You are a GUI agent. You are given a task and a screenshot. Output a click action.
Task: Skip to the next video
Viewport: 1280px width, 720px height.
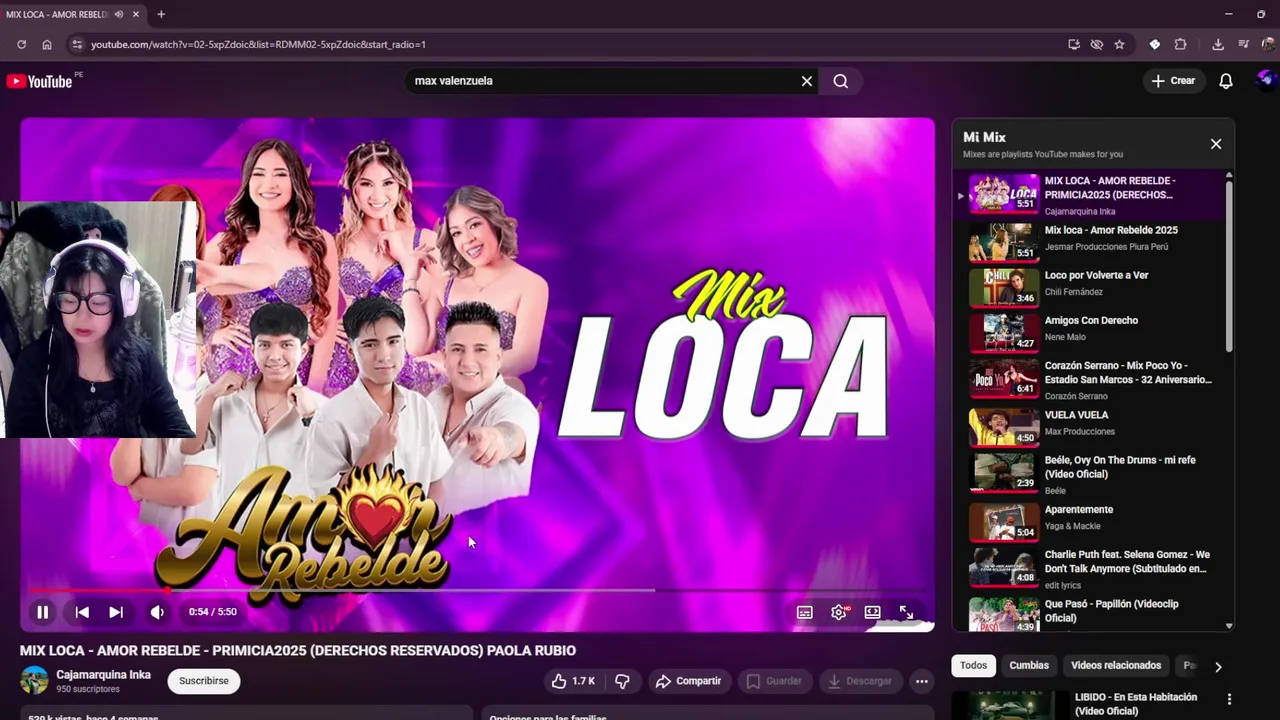[116, 612]
